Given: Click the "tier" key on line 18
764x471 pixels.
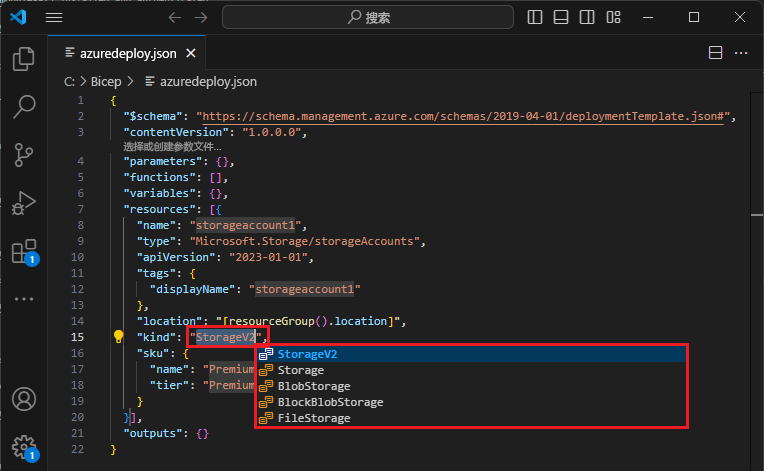Looking at the screenshot, I should [169, 385].
